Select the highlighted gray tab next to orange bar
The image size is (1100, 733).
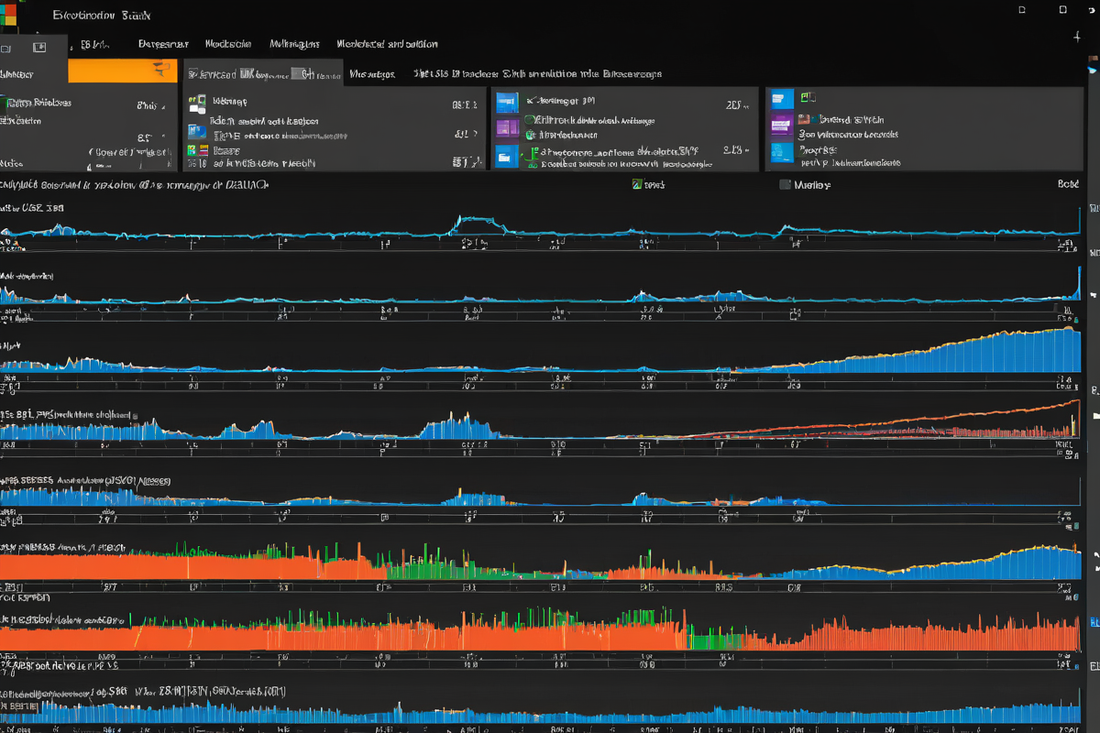(263, 74)
